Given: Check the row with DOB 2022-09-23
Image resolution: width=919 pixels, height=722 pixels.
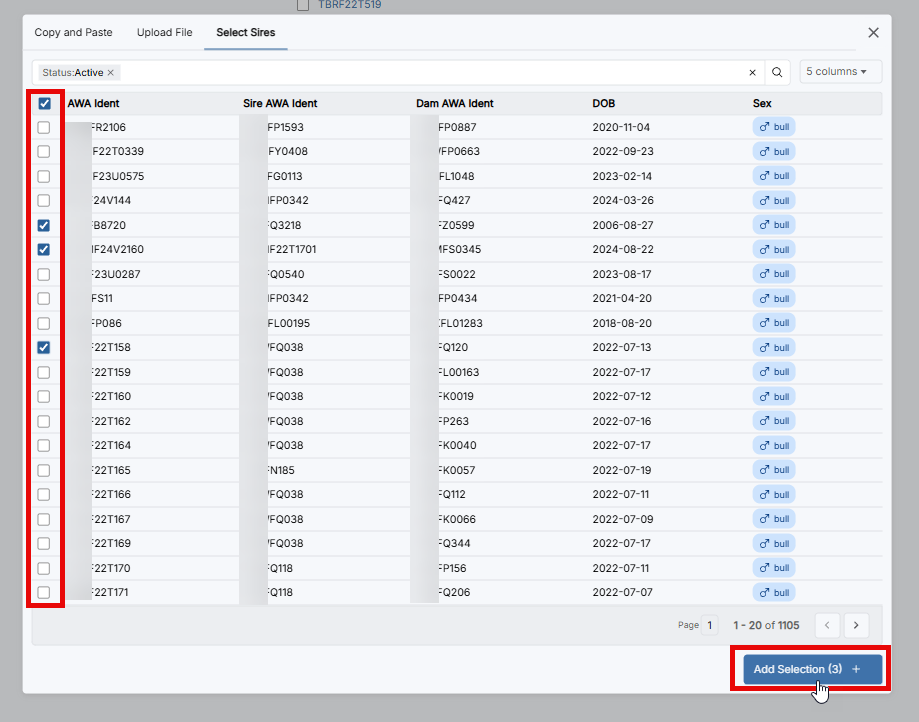Looking at the screenshot, I should point(44,152).
